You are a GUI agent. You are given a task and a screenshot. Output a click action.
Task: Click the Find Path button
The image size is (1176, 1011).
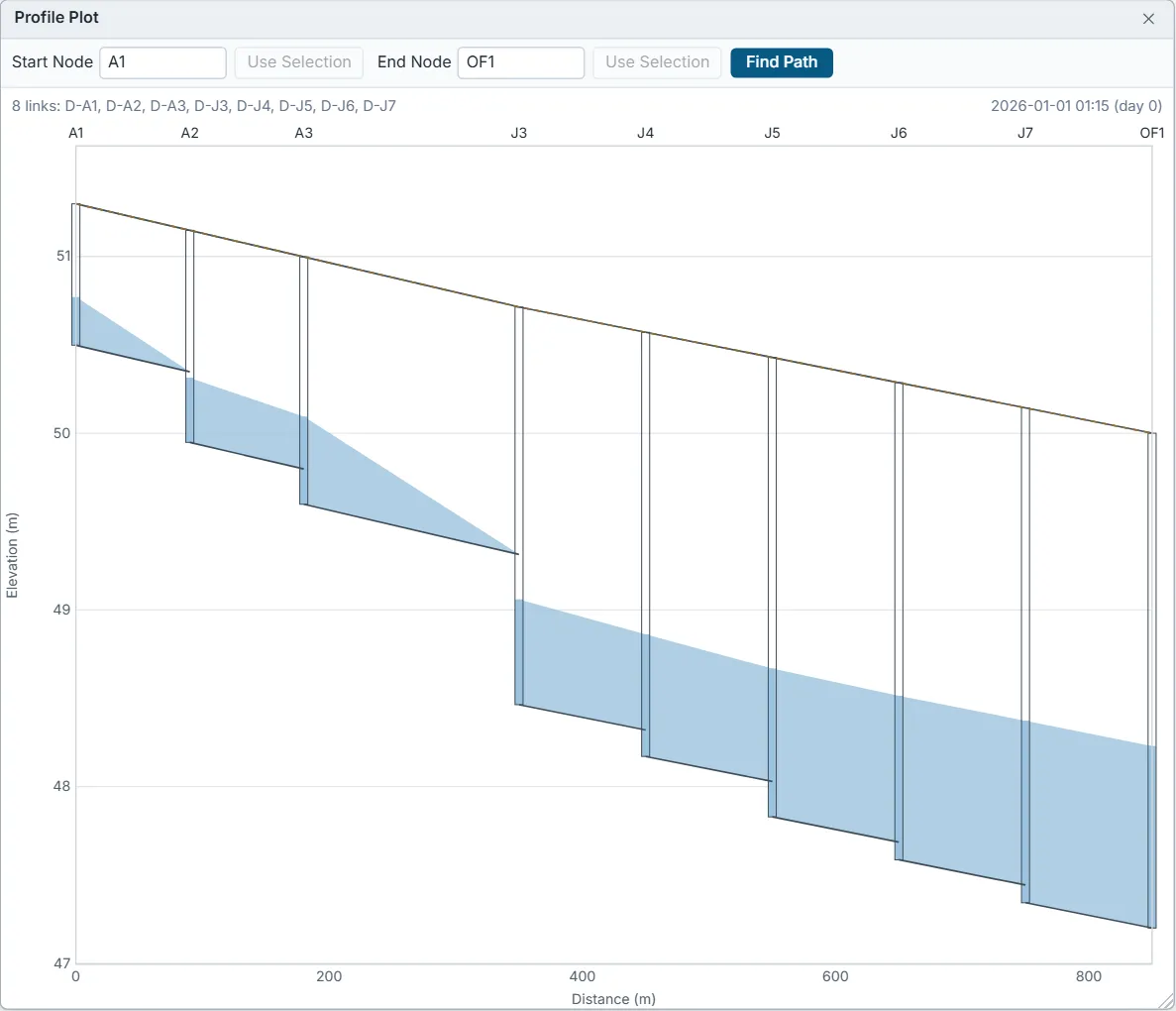pos(782,62)
